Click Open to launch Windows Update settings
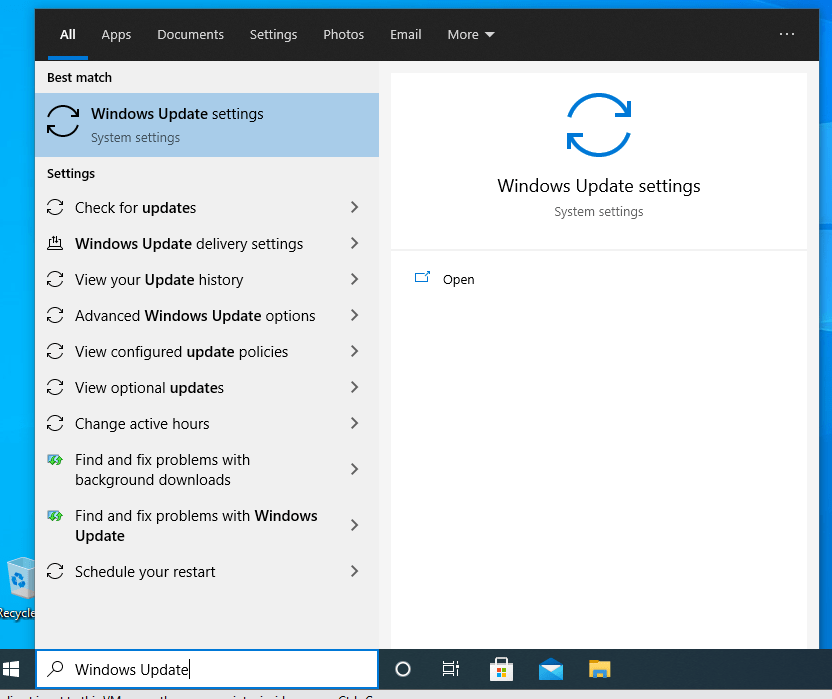Screen dimensions: 832x699 (x=458, y=279)
